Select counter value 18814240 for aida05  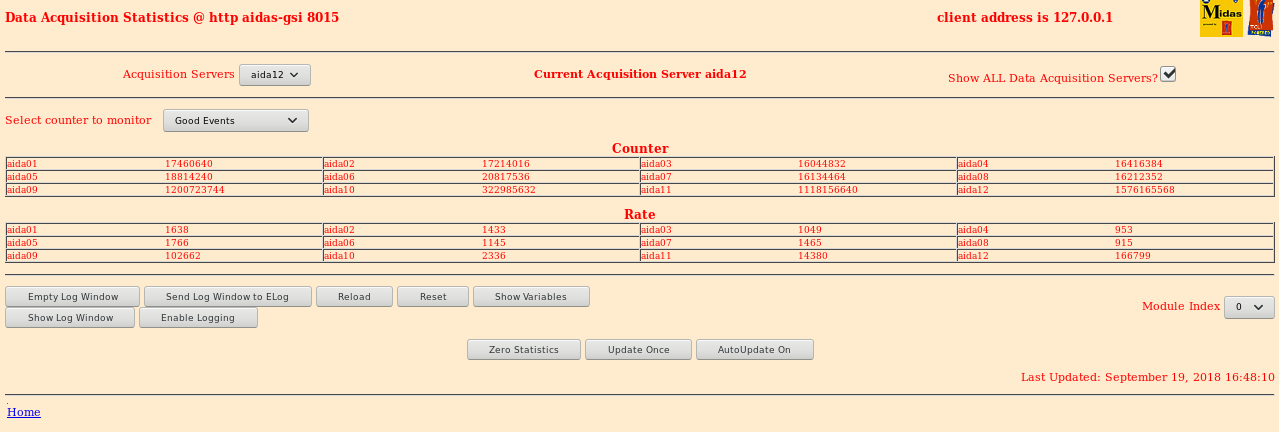pos(189,177)
